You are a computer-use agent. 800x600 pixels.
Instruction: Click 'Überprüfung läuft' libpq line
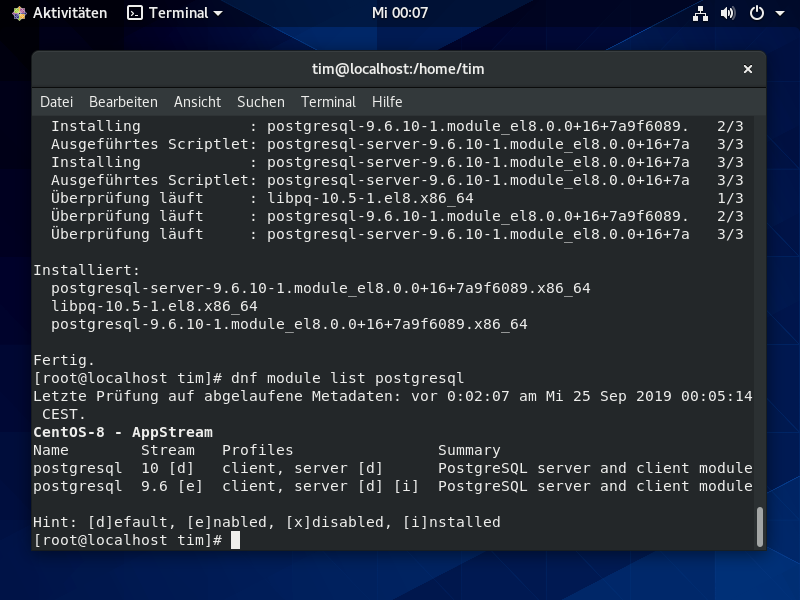click(397, 198)
